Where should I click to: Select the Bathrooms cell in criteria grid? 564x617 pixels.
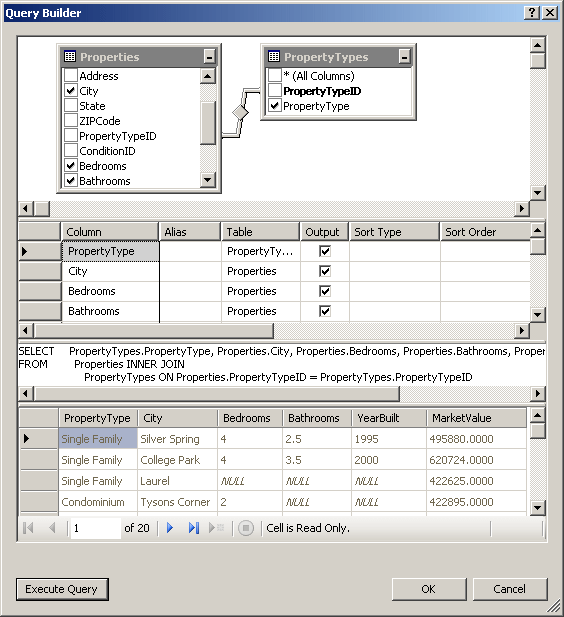click(x=110, y=311)
